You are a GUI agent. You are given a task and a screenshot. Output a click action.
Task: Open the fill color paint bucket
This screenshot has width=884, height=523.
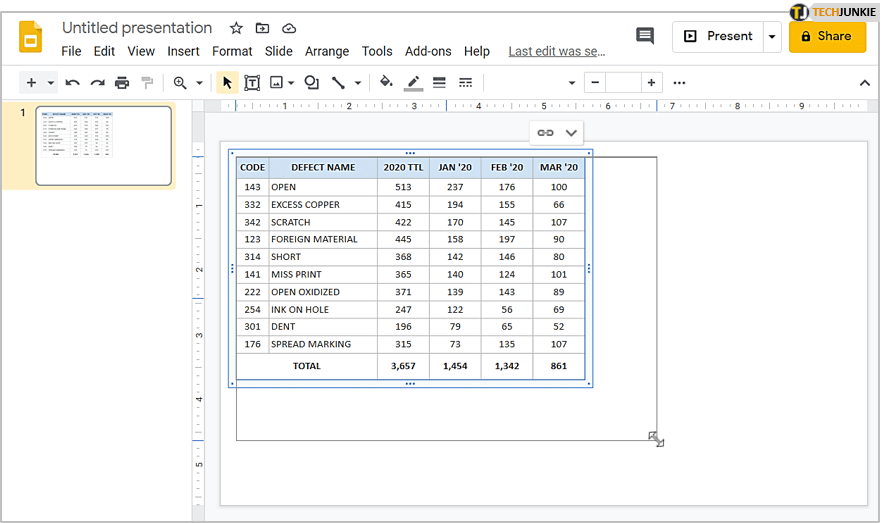[x=386, y=83]
